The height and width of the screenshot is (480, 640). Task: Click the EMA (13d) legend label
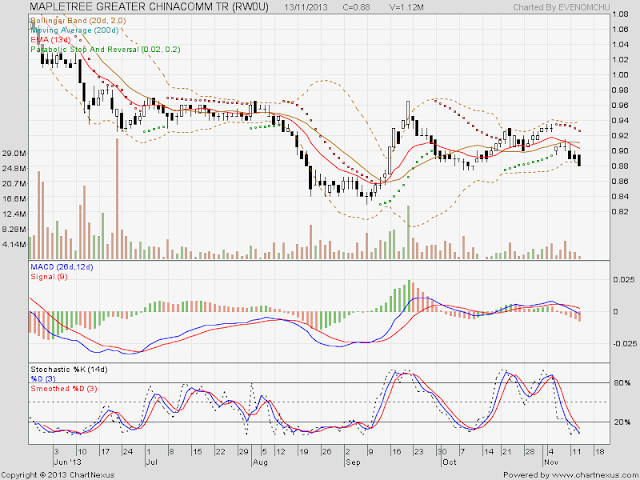[51, 40]
